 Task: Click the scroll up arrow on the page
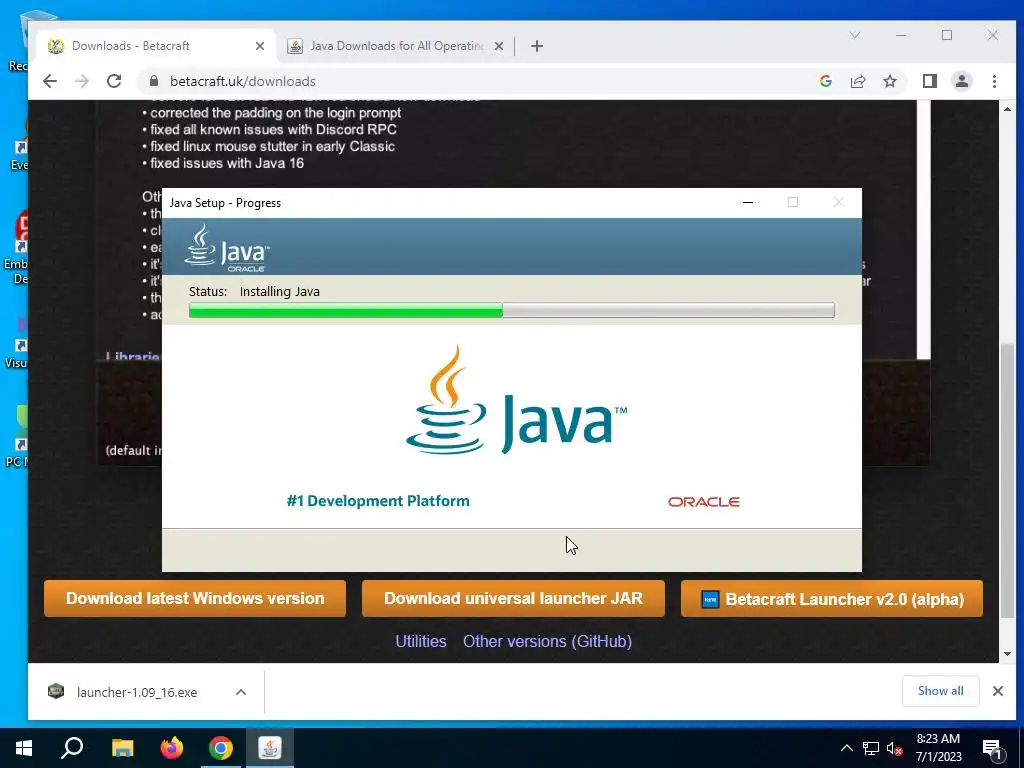(x=1008, y=109)
